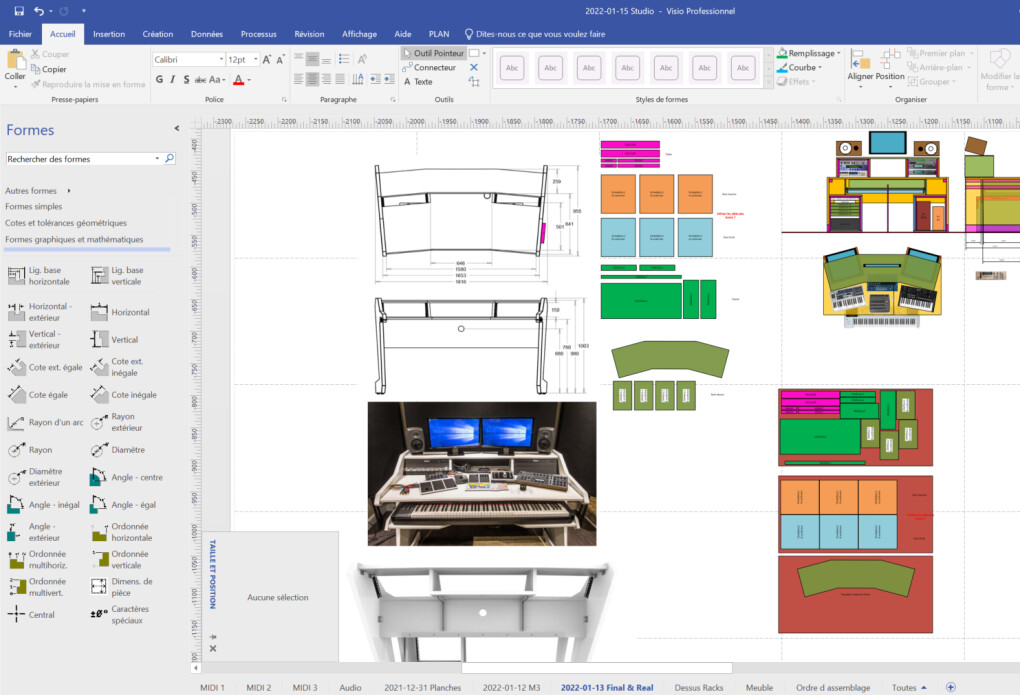Toggle underline S formatting
1020x695 pixels.
pos(186,79)
